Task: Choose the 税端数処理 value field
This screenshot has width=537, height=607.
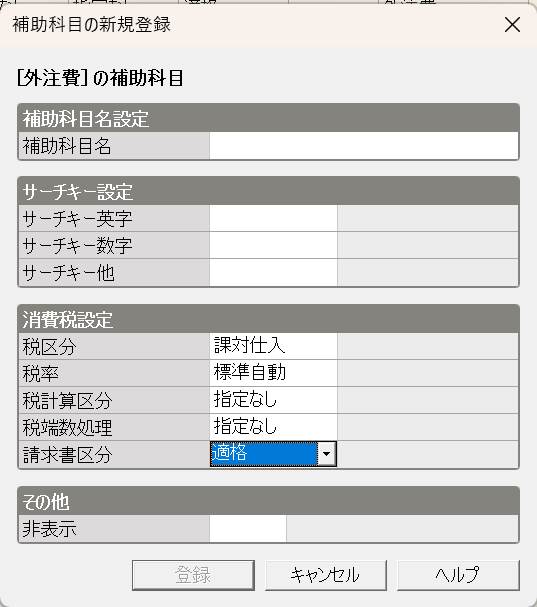Action: [x=273, y=427]
